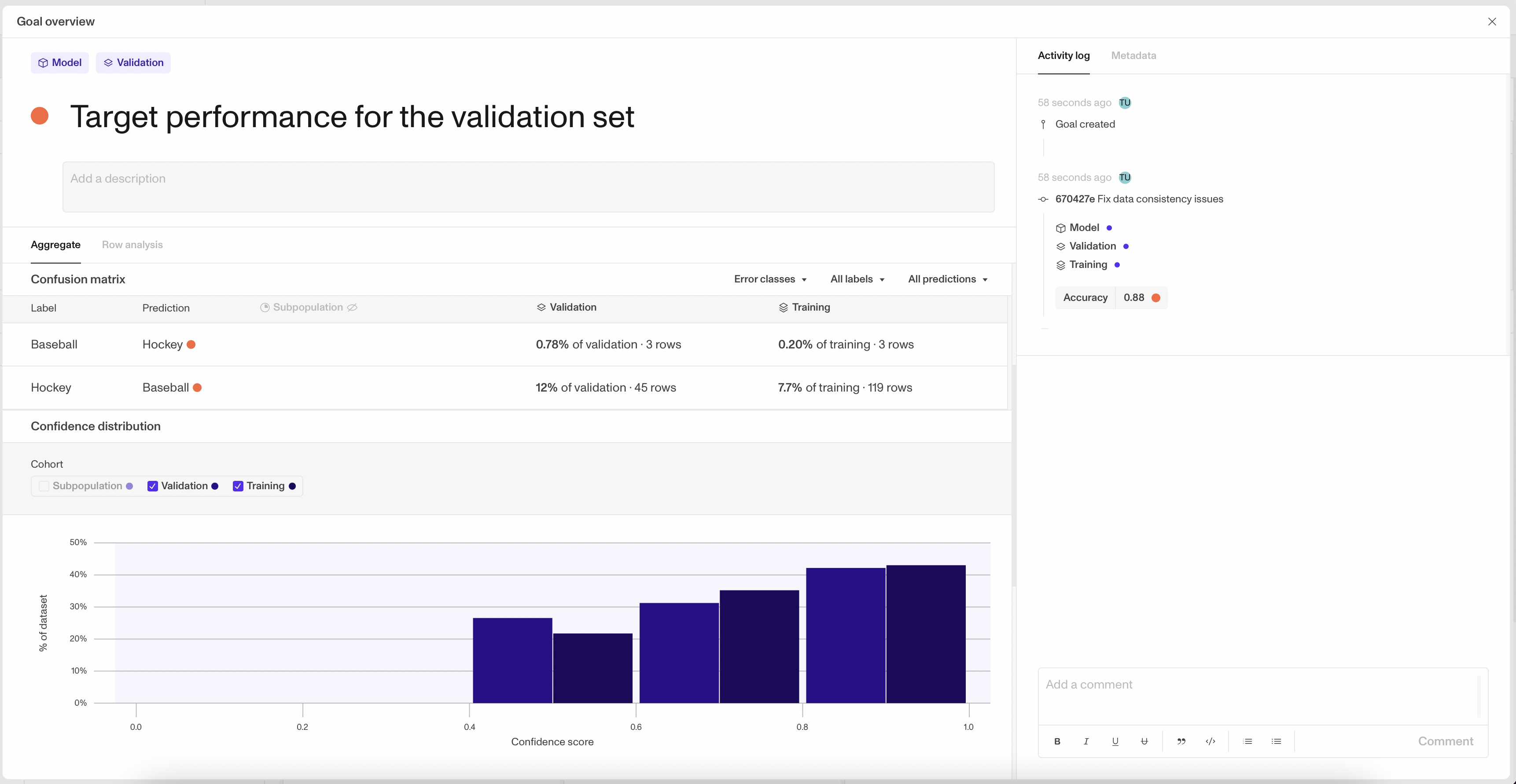Image resolution: width=1516 pixels, height=784 pixels.
Task: Uncheck the Validation cohort checkbox
Action: tap(152, 486)
